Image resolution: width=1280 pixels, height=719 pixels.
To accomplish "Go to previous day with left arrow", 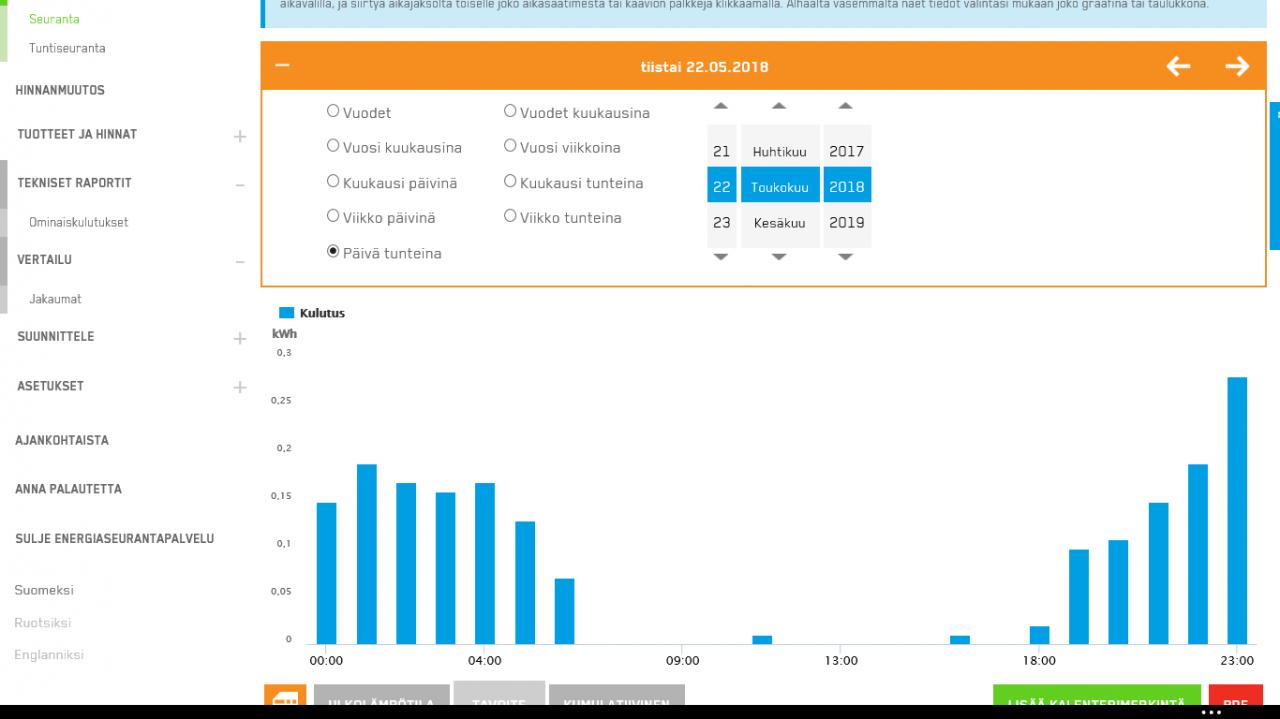I will pyautogui.click(x=1179, y=66).
